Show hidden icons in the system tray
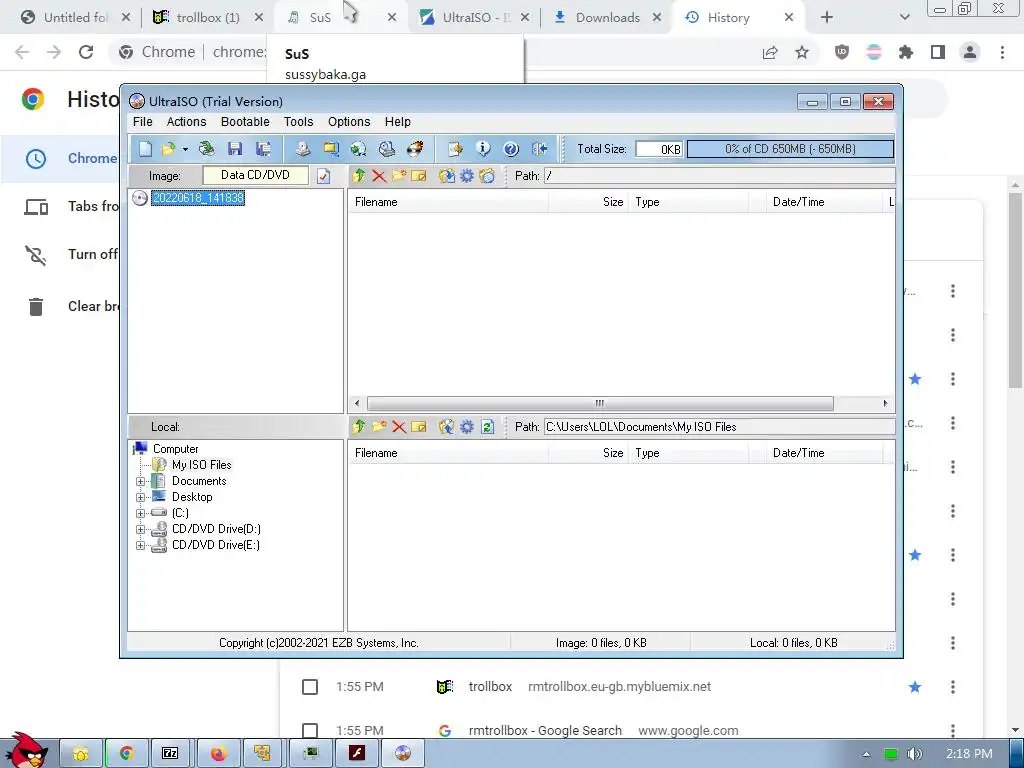 coord(866,754)
